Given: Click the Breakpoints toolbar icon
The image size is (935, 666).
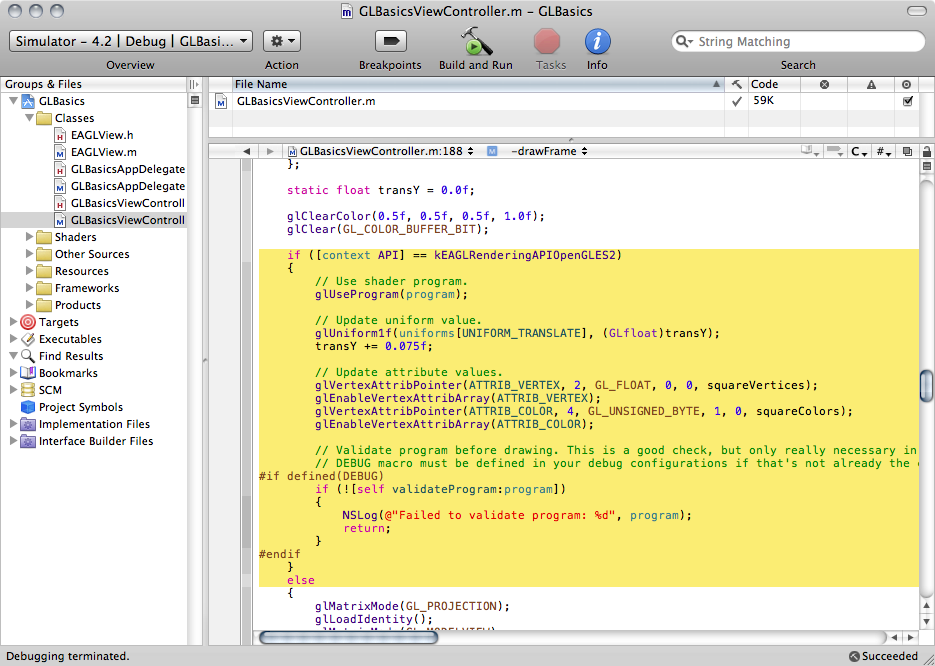Looking at the screenshot, I should point(391,41).
